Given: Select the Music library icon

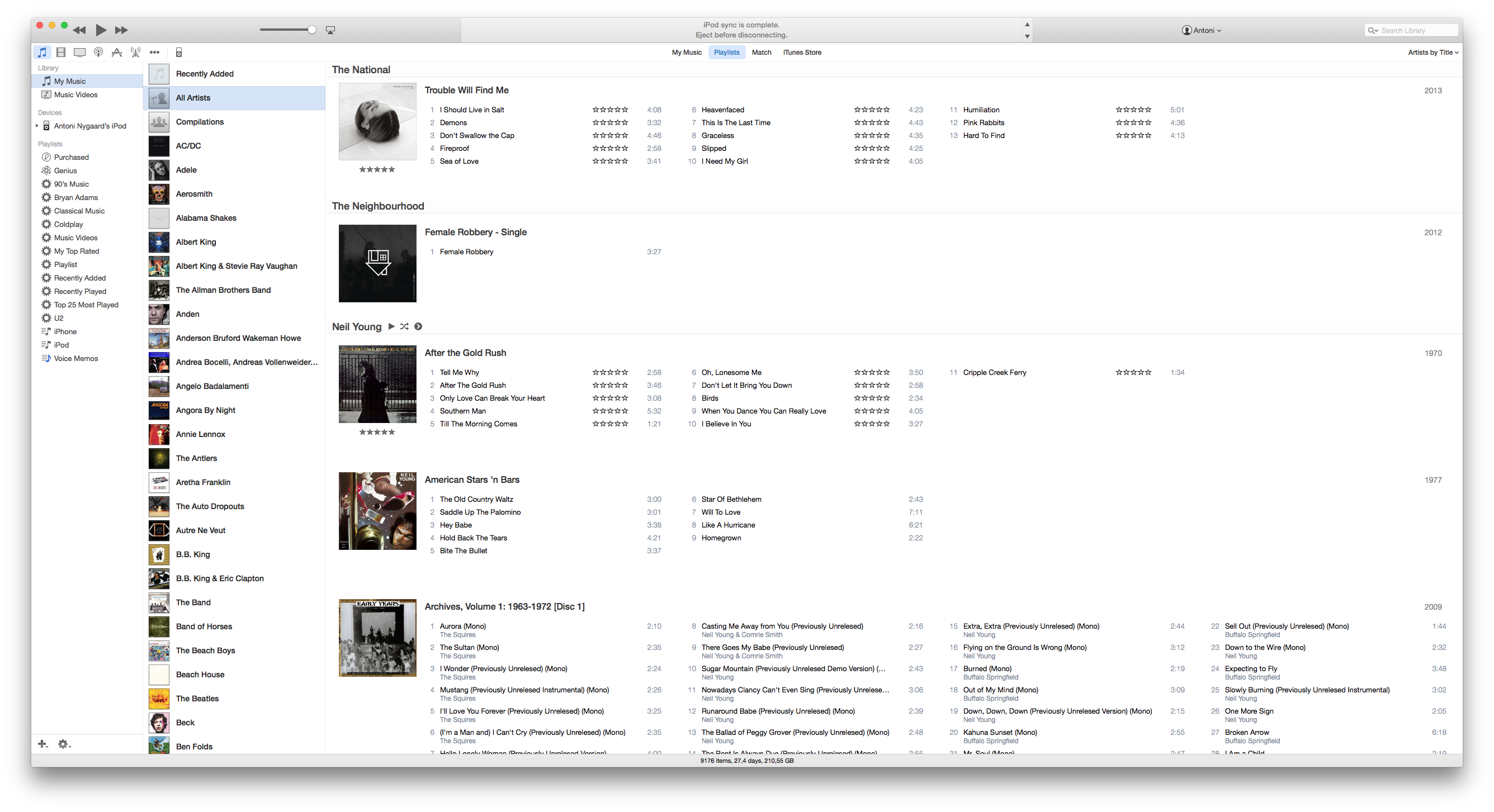Looking at the screenshot, I should pyautogui.click(x=42, y=52).
